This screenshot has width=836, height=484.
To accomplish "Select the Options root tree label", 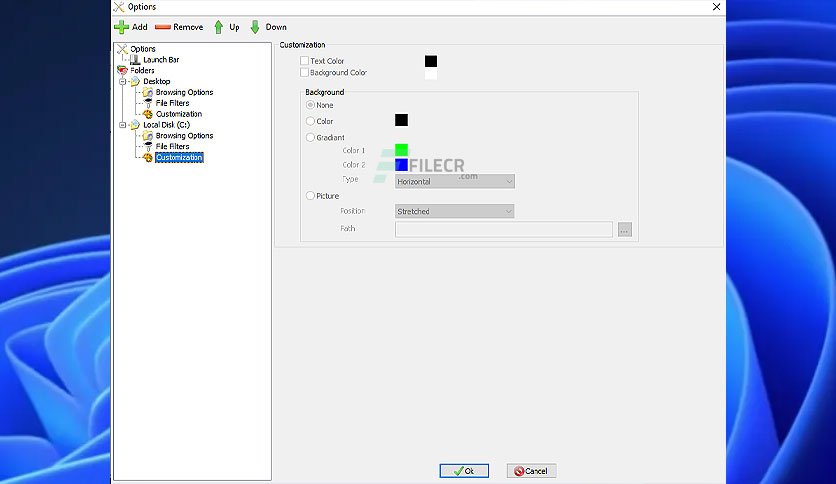I will [143, 49].
